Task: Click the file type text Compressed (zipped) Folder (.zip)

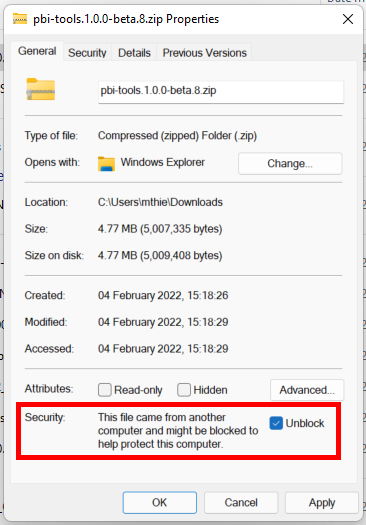Action: (177, 136)
